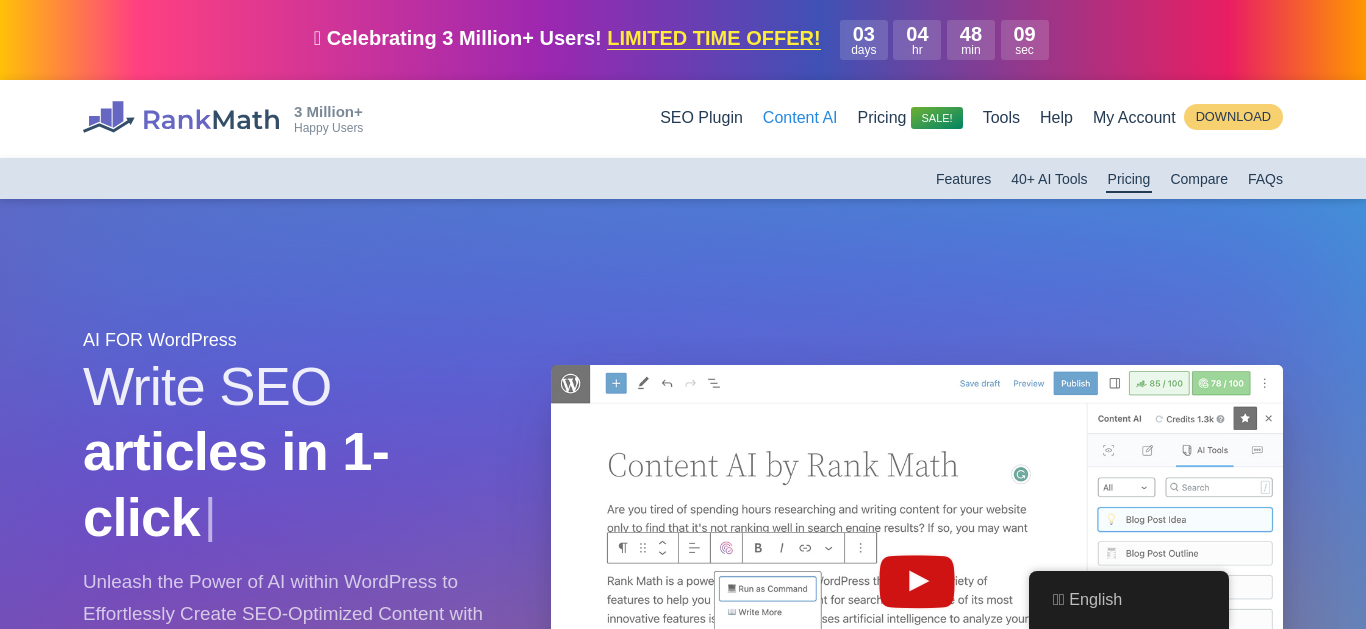This screenshot has width=1366, height=629.
Task: Click the LIMITED TIME OFFER! link
Action: [x=714, y=38]
